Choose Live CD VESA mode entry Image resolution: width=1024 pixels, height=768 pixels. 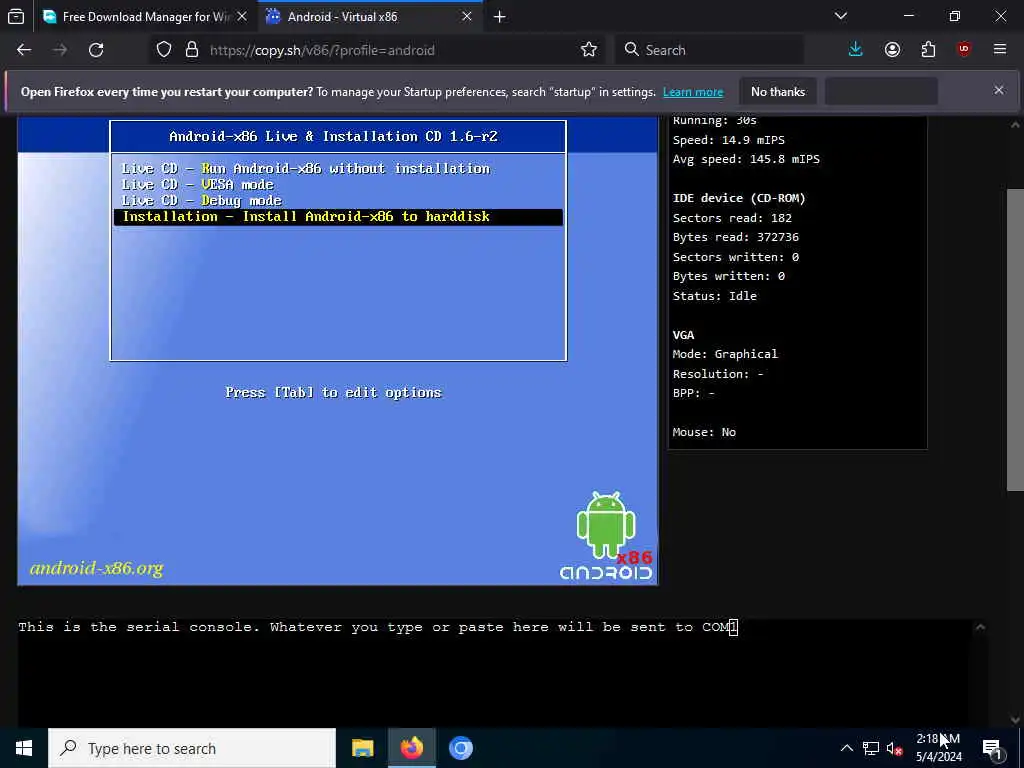(x=197, y=185)
